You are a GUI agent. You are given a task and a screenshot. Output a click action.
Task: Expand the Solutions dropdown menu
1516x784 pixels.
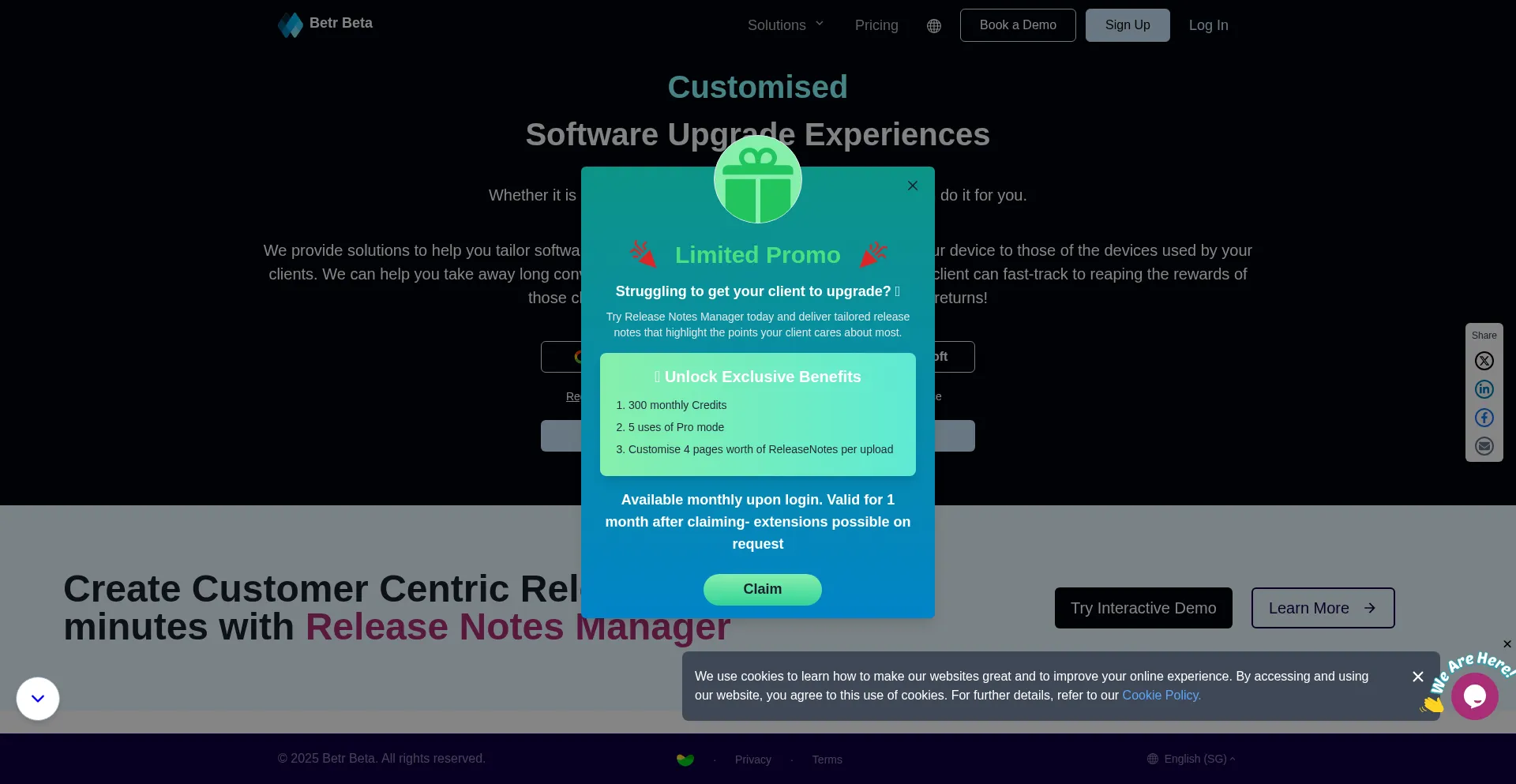point(785,25)
